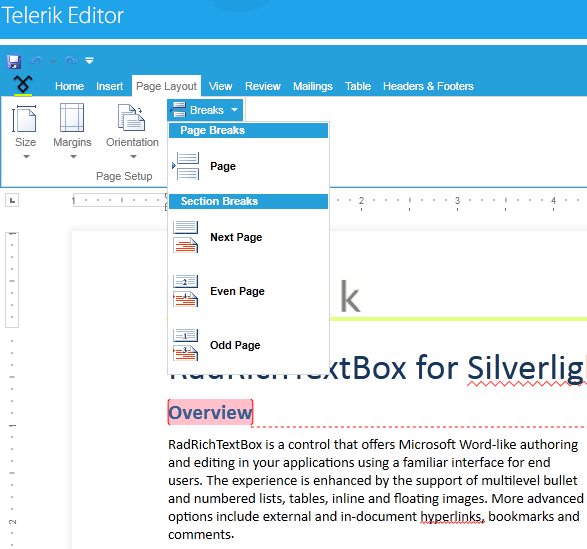
Task: Click the page Size icon
Action: click(24, 118)
